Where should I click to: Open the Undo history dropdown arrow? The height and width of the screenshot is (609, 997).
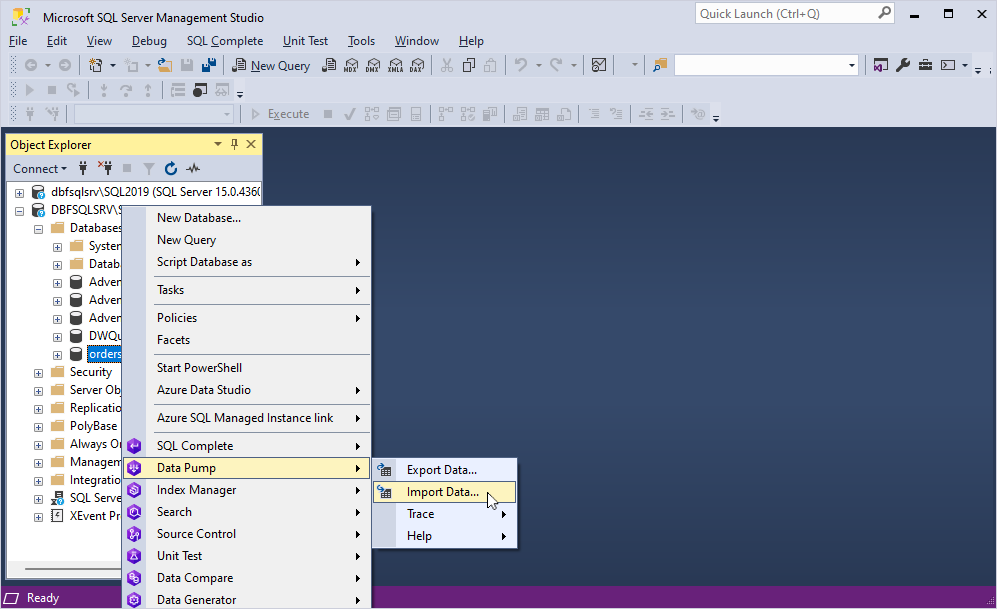point(539,65)
